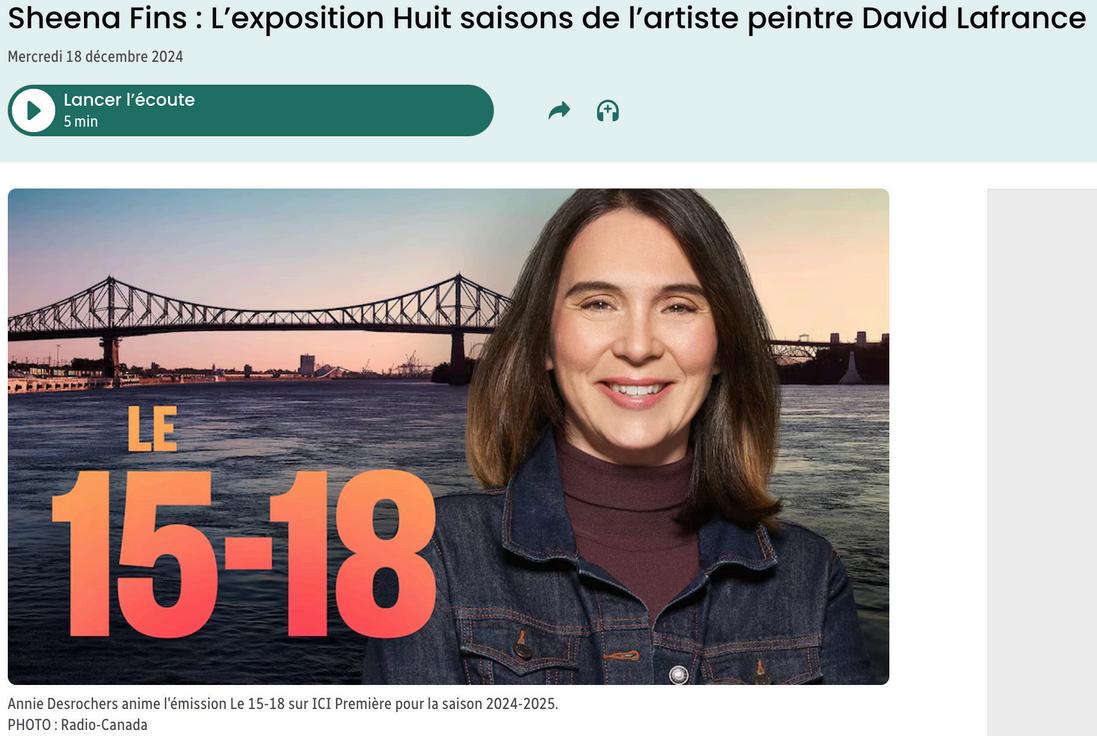1097x736 pixels.
Task: Click the PHOTO : Radio-Canada credit
Action: pos(78,725)
